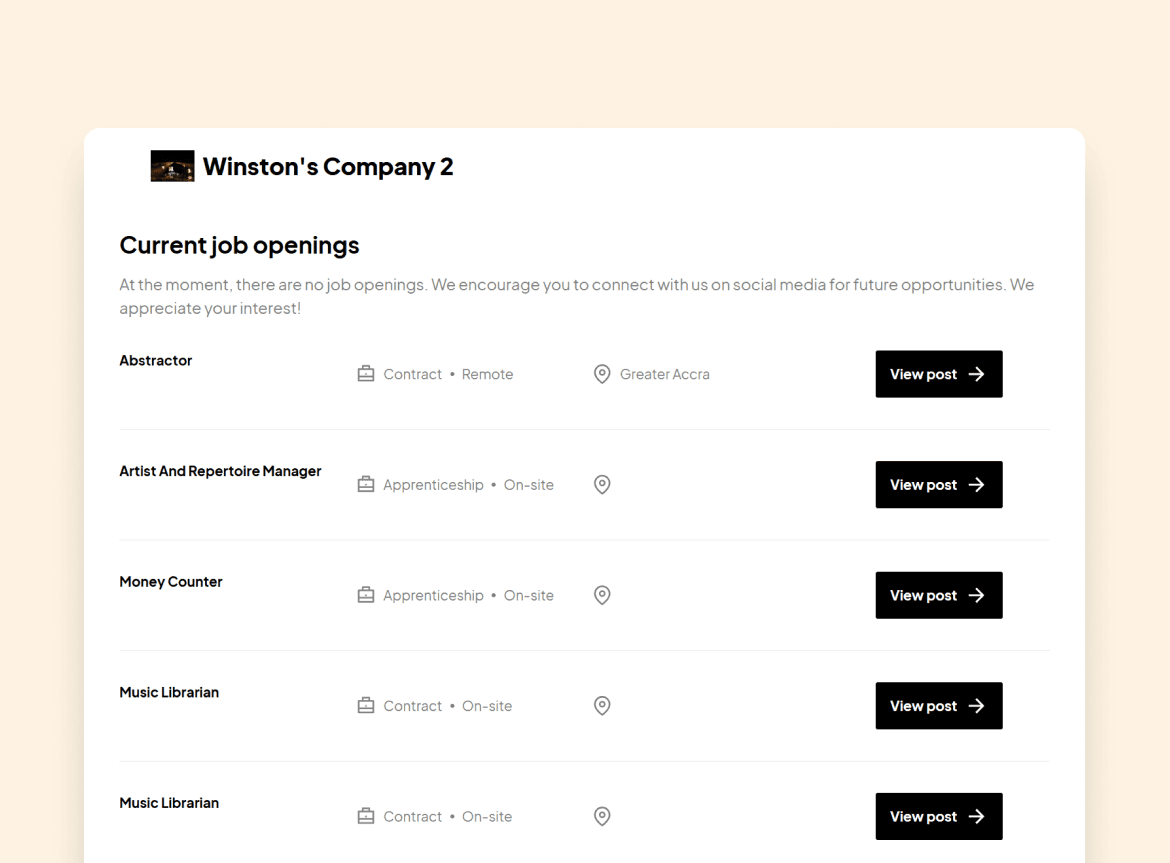The height and width of the screenshot is (863, 1170).
Task: Click the Current job openings heading
Action: point(239,245)
